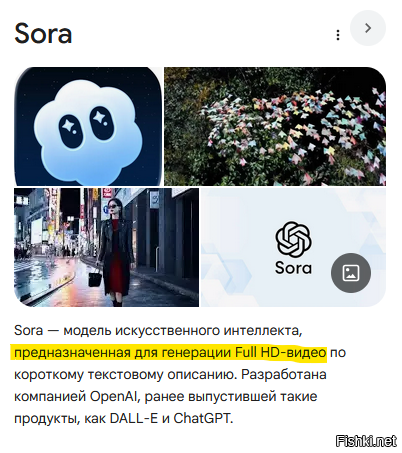Open the three-dot more options menu

coord(338,35)
